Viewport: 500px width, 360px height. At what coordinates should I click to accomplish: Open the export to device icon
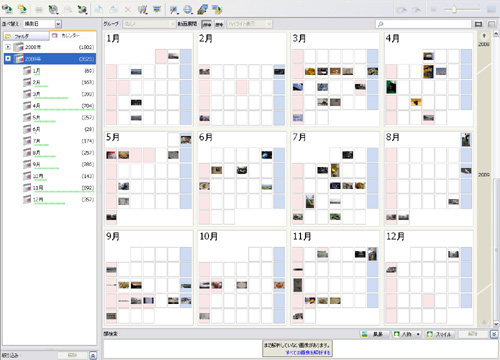coord(82,10)
